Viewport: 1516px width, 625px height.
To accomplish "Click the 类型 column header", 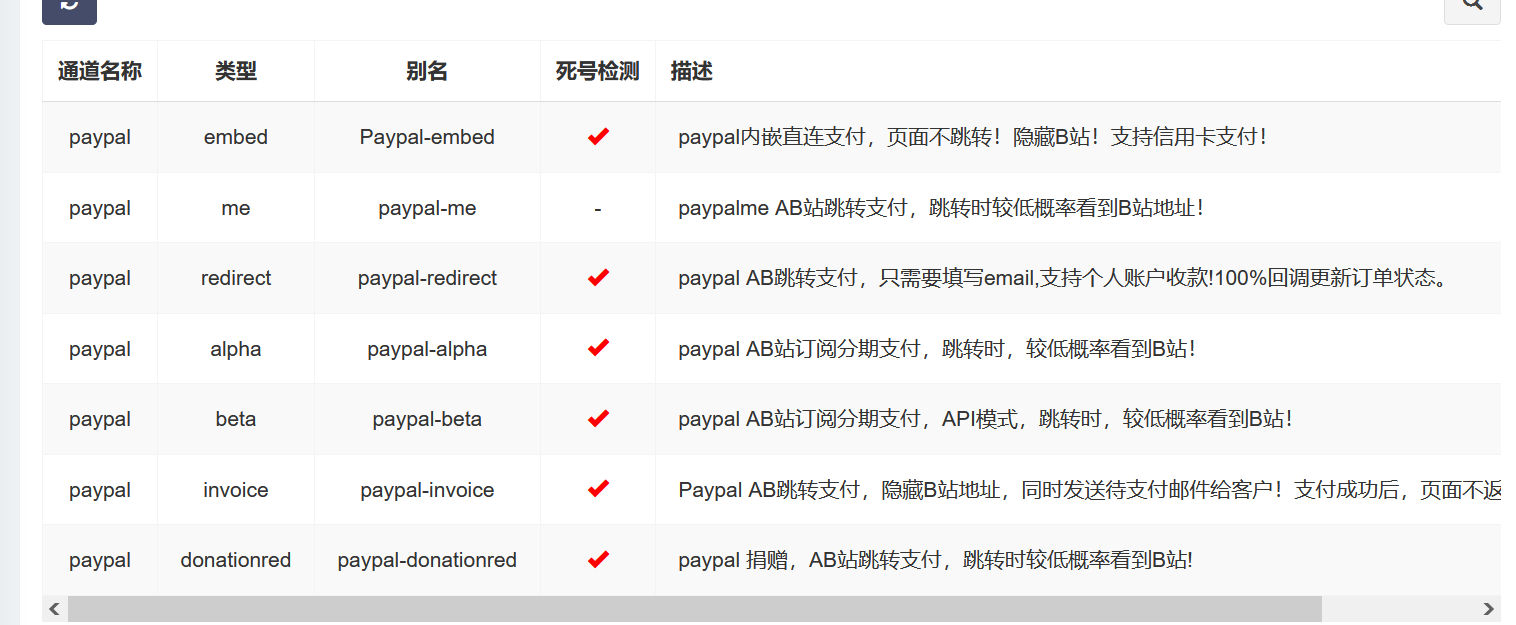I will 236,71.
